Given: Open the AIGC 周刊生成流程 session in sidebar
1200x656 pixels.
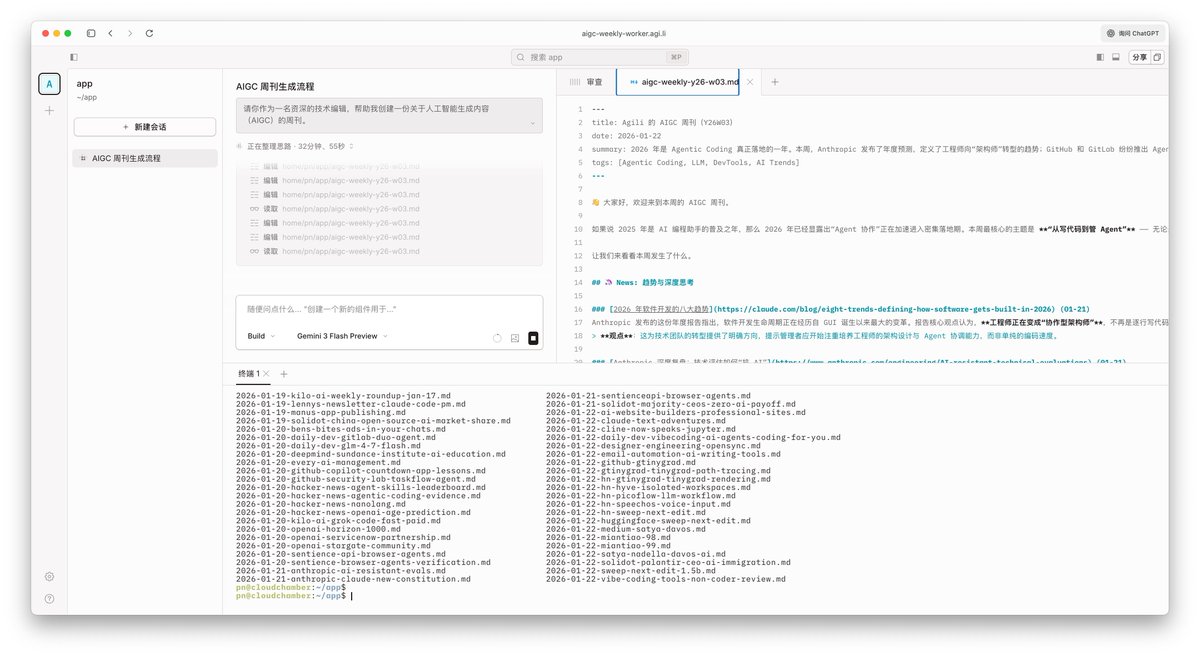Looking at the screenshot, I should [145, 158].
